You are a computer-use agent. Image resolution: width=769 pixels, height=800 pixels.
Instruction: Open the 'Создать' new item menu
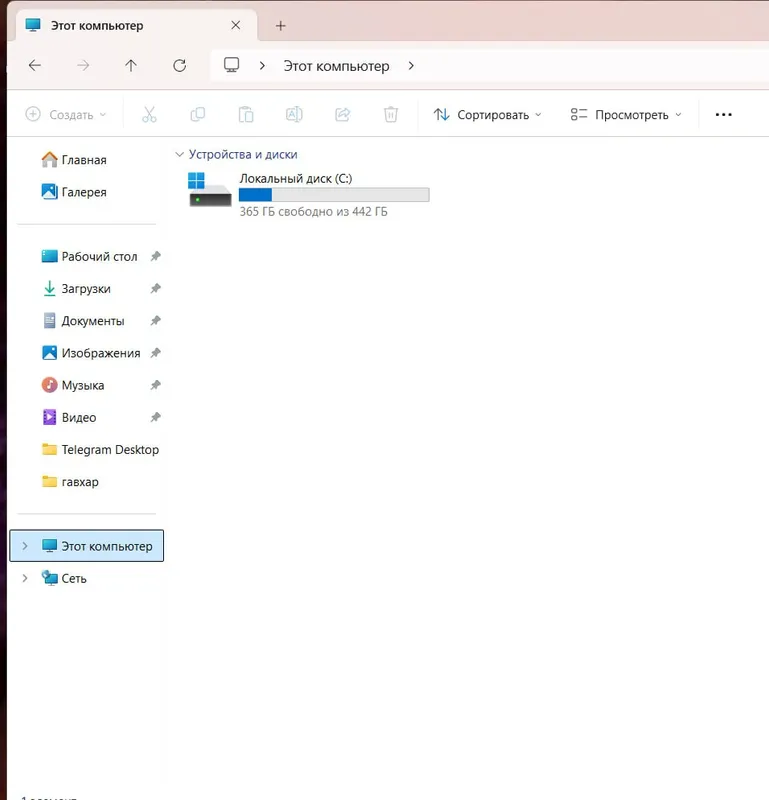coord(66,114)
